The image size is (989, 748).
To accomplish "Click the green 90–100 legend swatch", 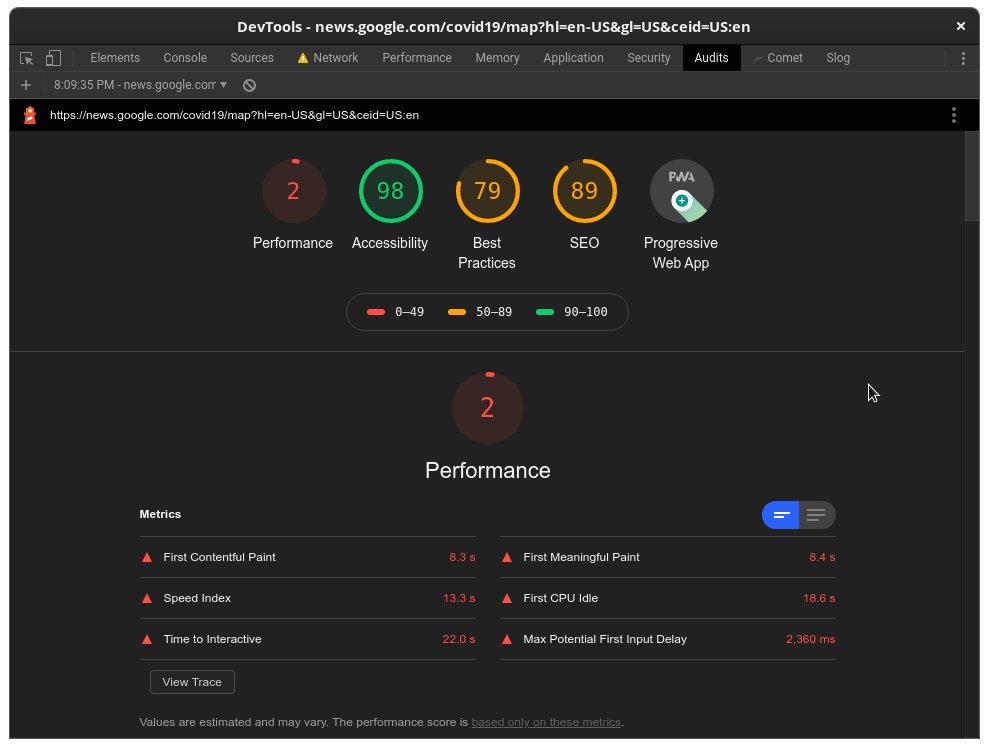I will pyautogui.click(x=545, y=312).
